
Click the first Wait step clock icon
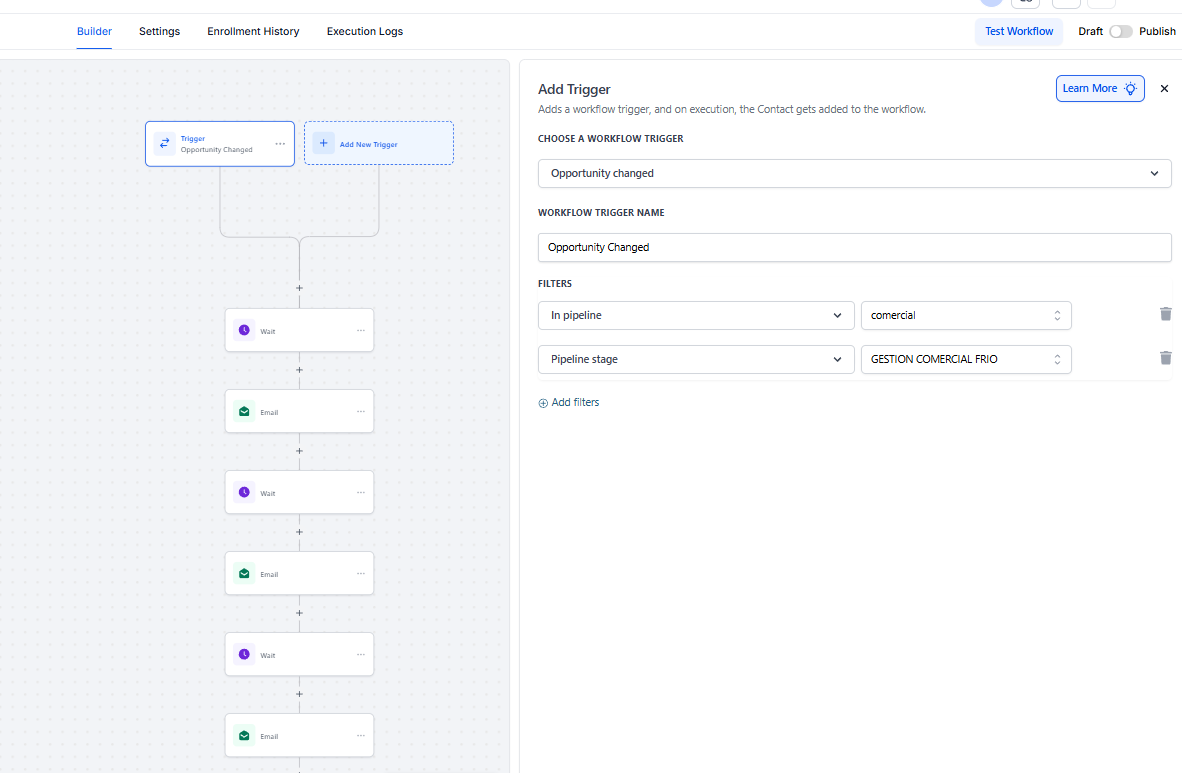[x=244, y=330]
